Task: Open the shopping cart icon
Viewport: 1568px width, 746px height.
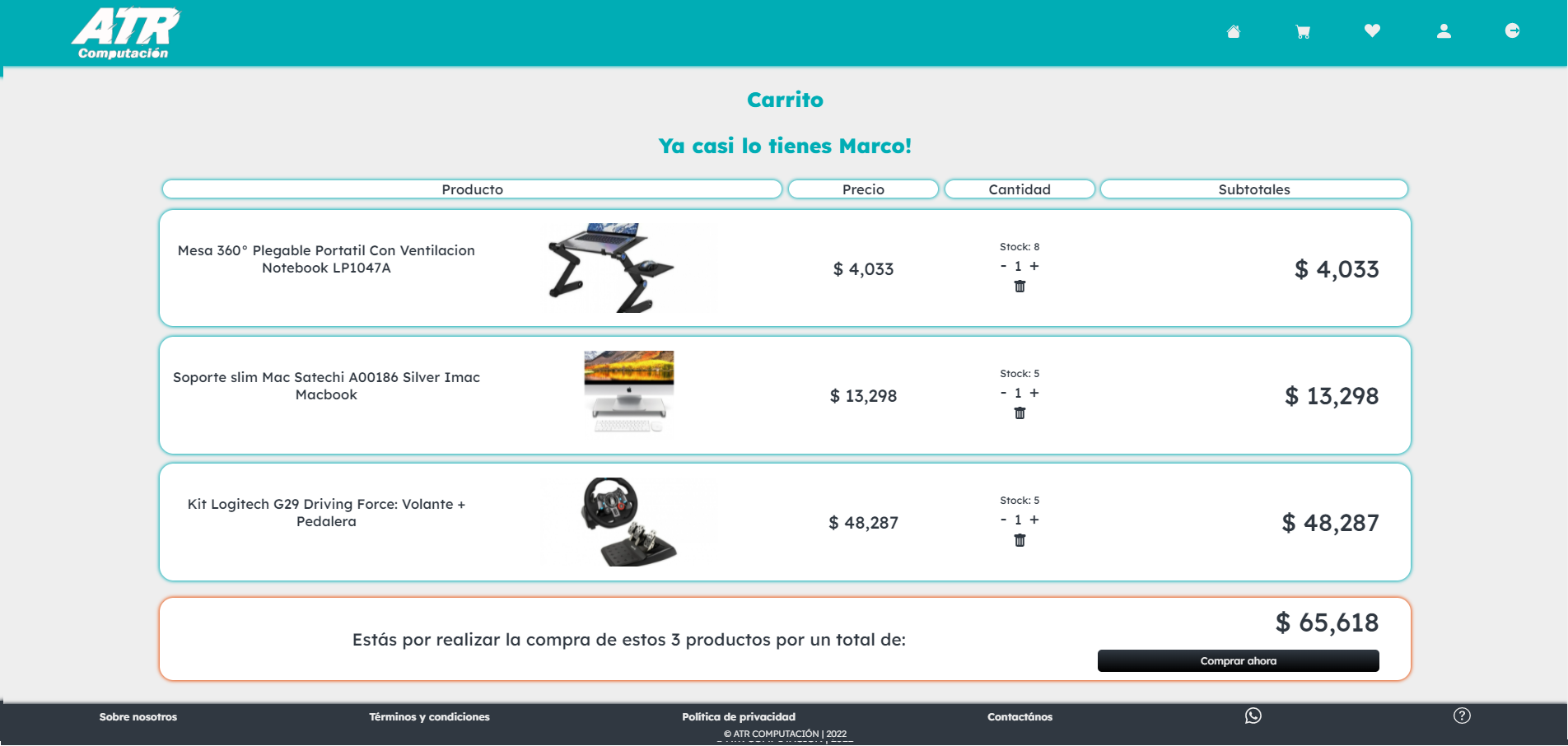Action: tap(1303, 31)
